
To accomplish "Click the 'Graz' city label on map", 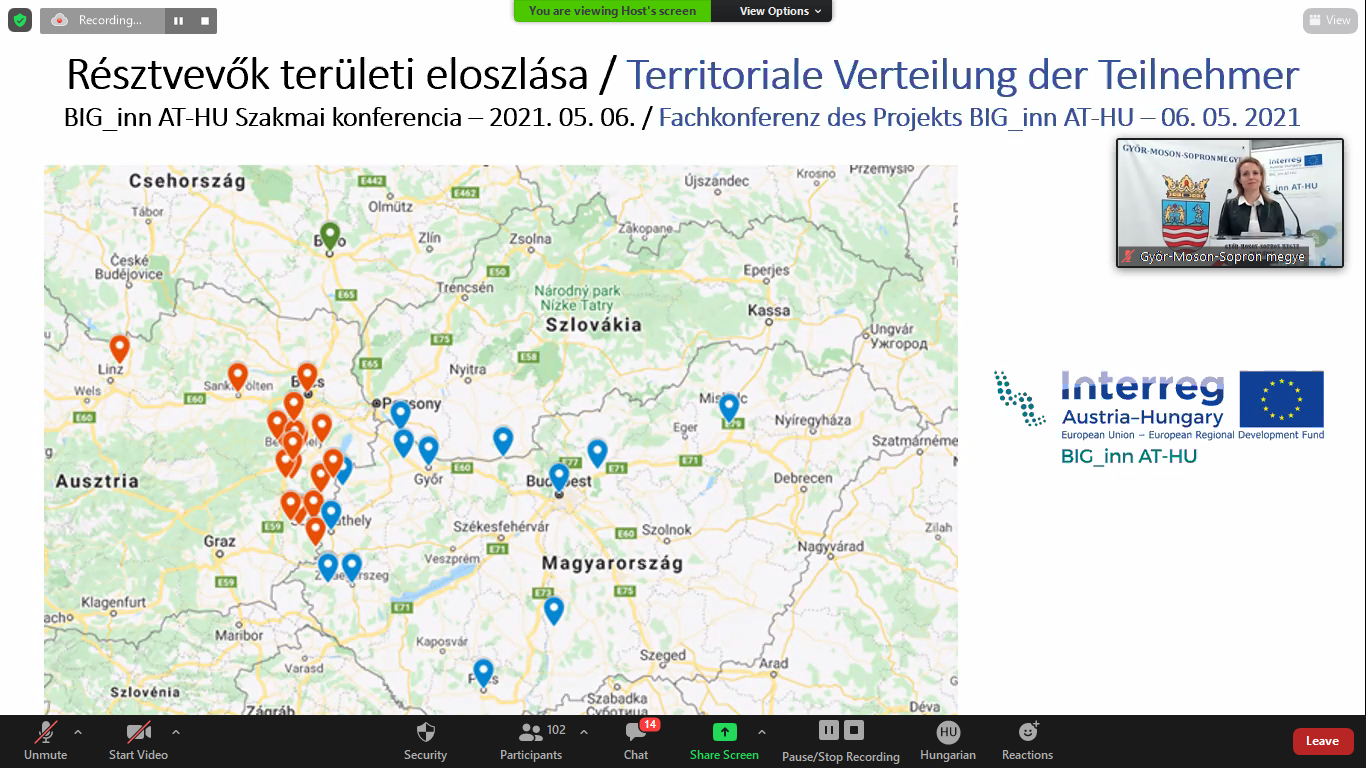I will pos(219,541).
